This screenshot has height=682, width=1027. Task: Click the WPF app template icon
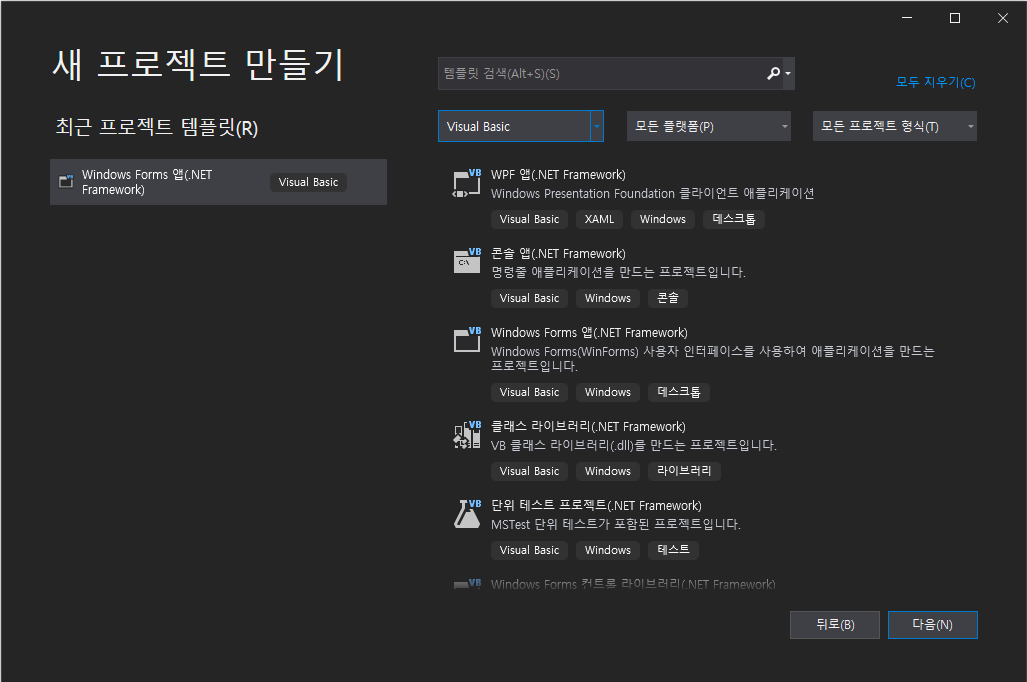coord(467,183)
